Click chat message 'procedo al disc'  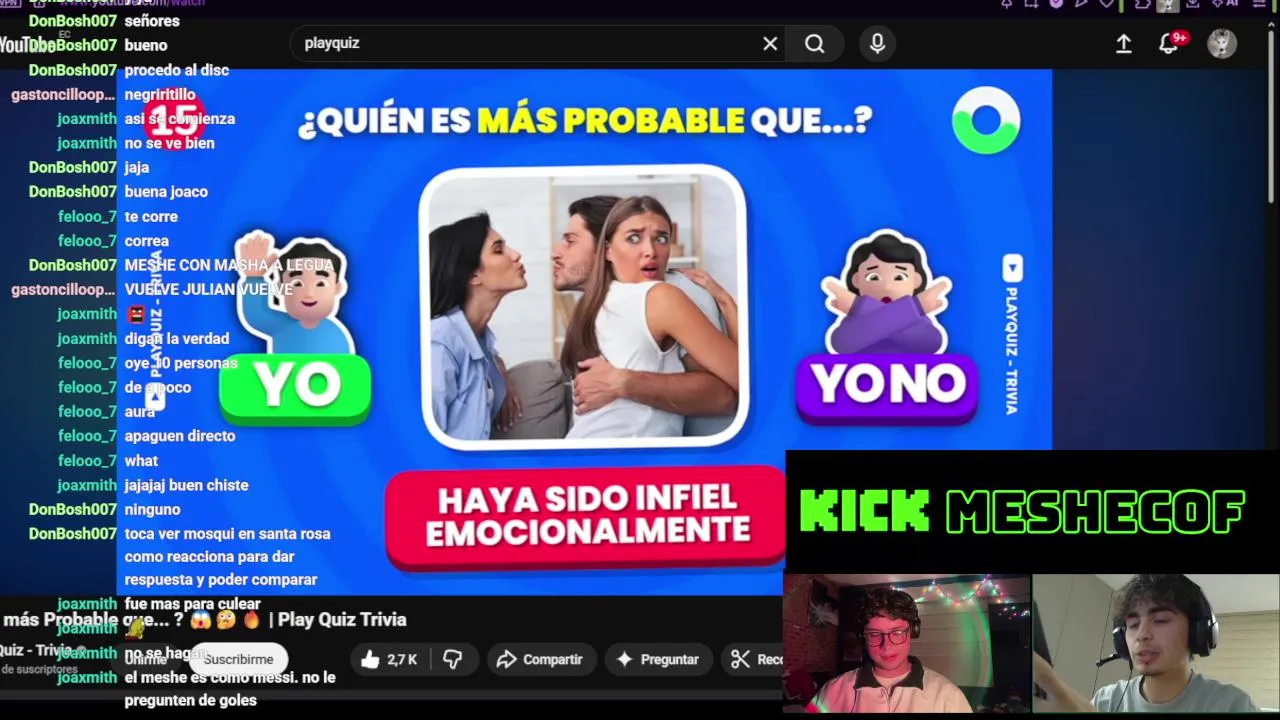pos(177,70)
